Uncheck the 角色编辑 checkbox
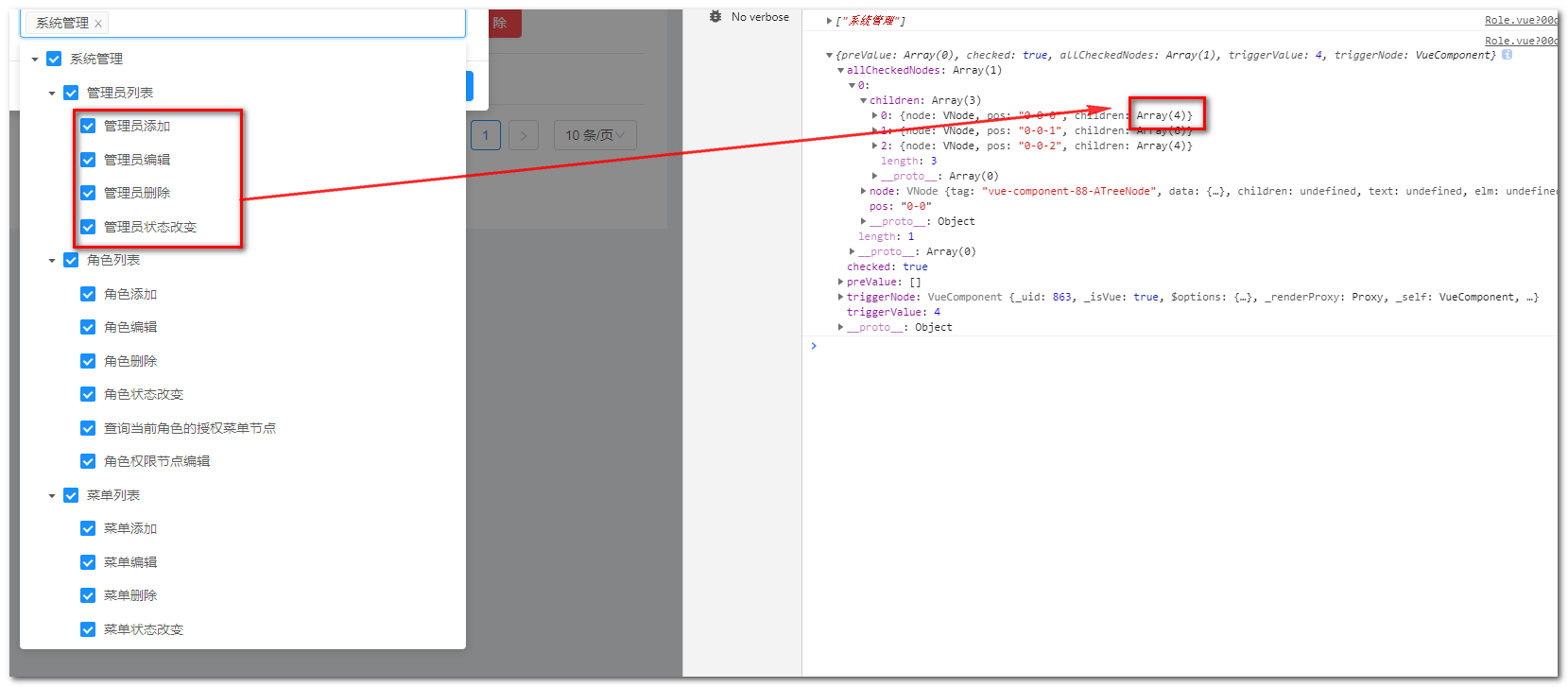The width and height of the screenshot is (1568, 687). [x=88, y=327]
